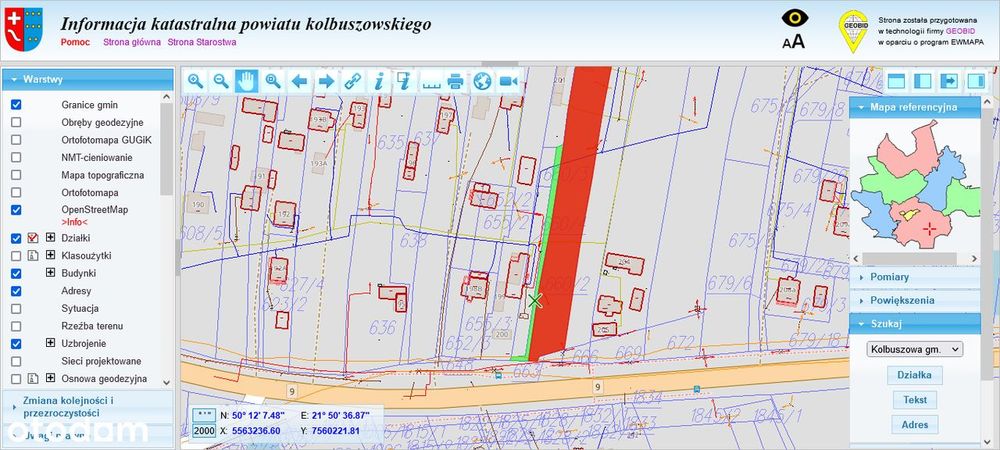Click the Działka search button
Screen dimensions: 1000x450
915,375
